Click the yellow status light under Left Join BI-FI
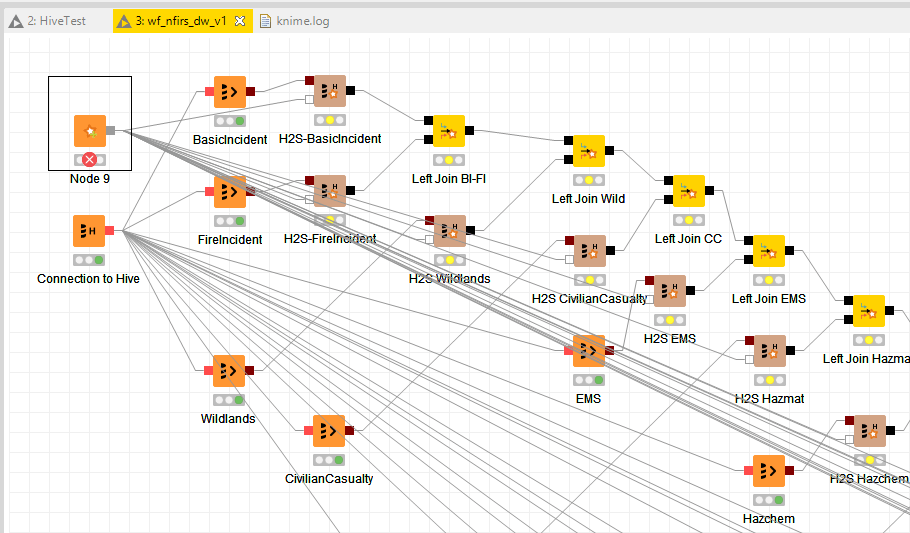 pos(449,160)
